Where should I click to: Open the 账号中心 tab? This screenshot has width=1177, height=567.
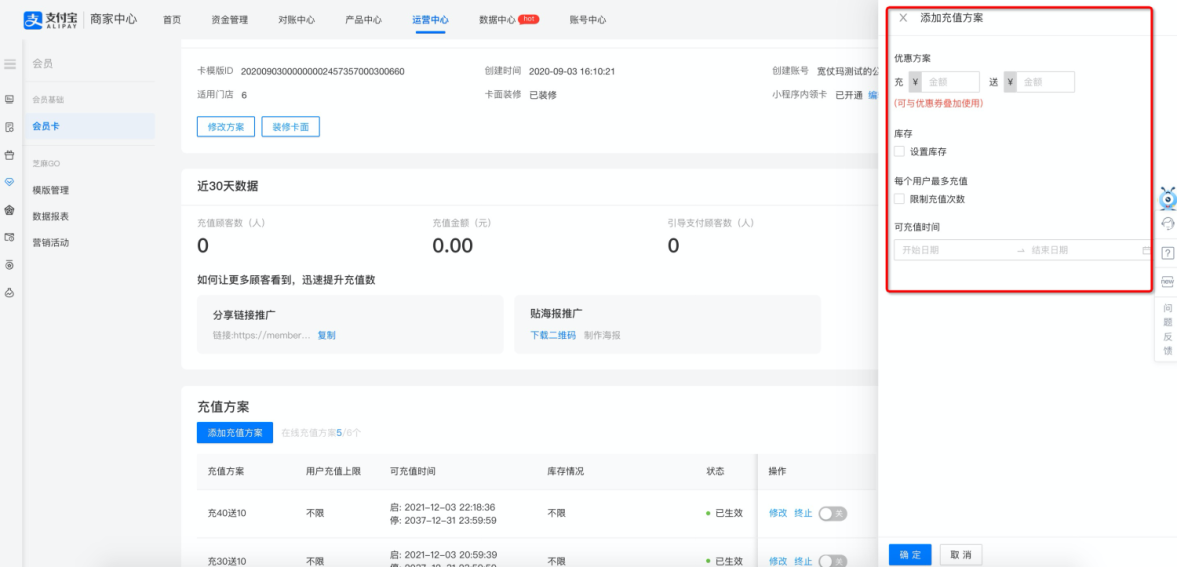tap(588, 20)
